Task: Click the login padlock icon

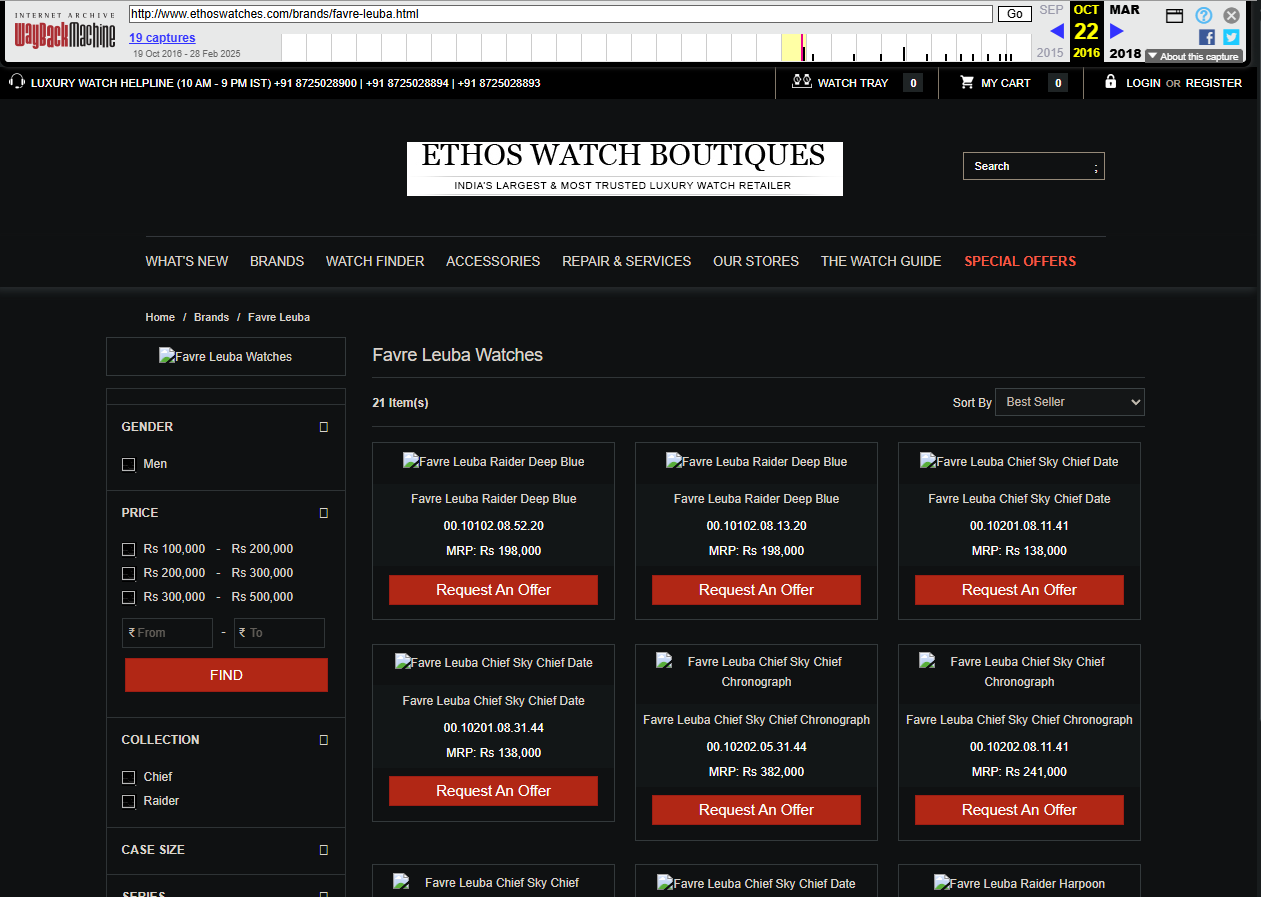Action: pos(1110,82)
